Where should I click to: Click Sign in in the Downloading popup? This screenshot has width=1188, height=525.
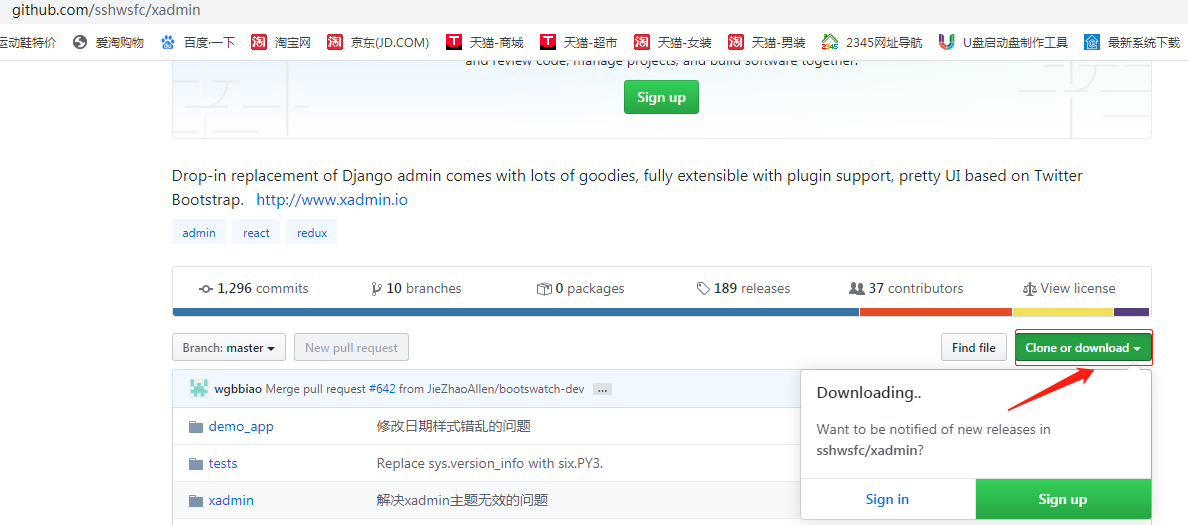pos(887,499)
